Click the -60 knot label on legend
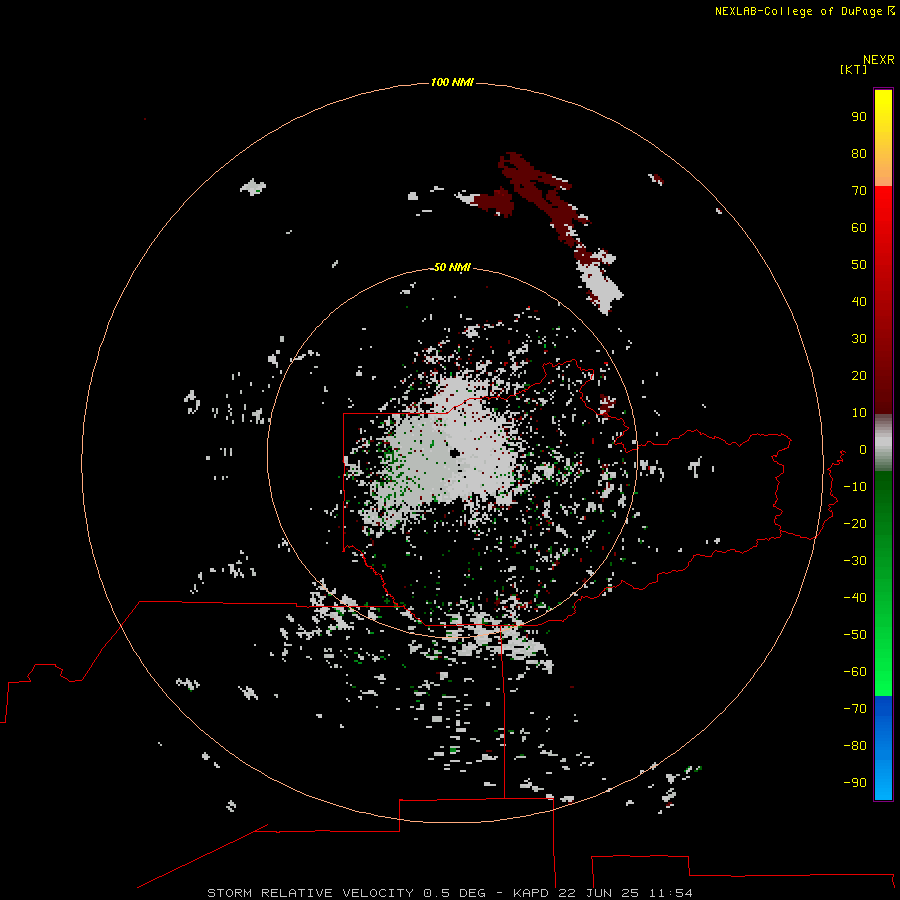 (855, 672)
